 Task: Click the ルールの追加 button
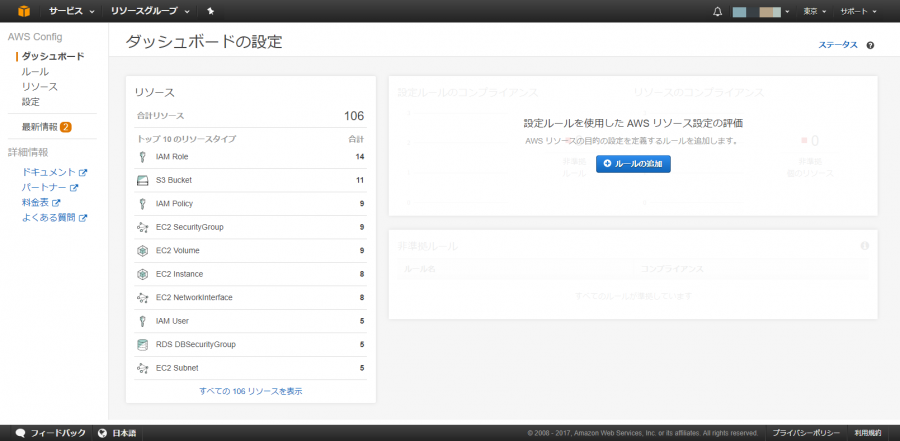[x=633, y=164]
